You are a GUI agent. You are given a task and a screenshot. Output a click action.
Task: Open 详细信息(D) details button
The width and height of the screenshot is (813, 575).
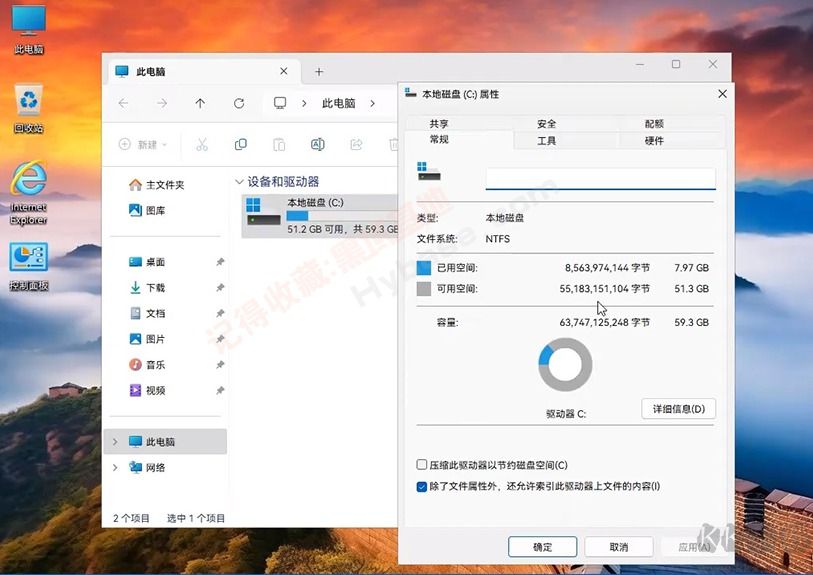(x=678, y=409)
